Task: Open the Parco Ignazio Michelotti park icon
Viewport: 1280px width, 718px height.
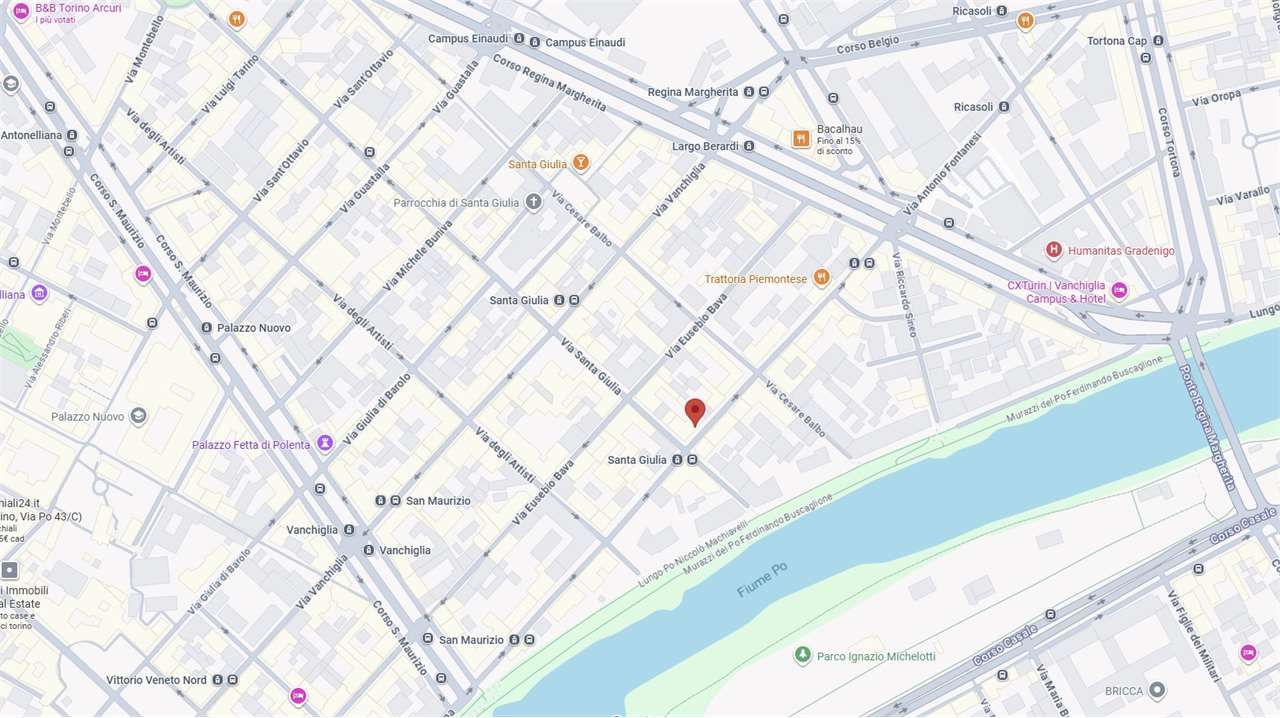Action: pyautogui.click(x=802, y=655)
